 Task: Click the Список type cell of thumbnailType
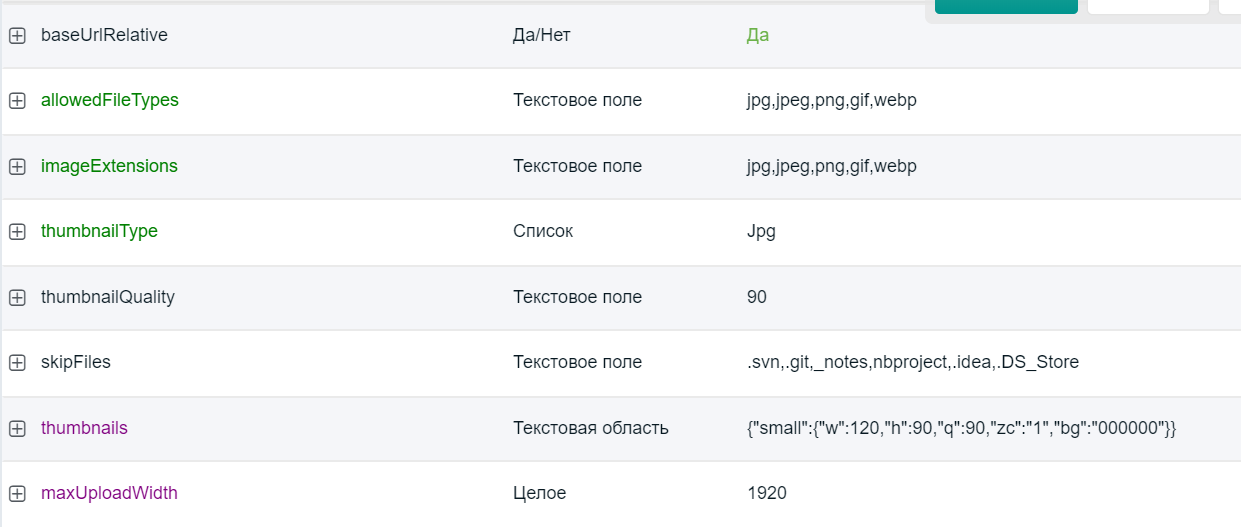[543, 231]
